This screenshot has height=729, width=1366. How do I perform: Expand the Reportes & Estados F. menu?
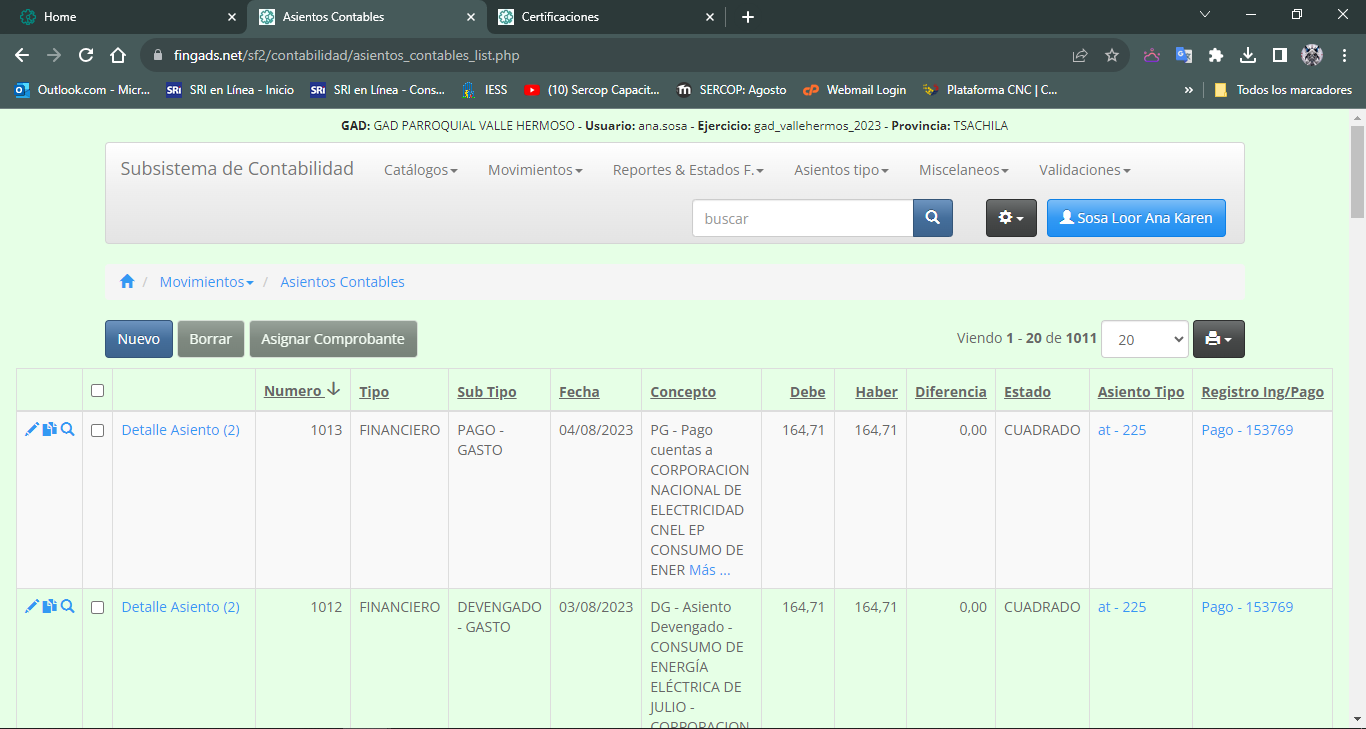pyautogui.click(x=688, y=170)
